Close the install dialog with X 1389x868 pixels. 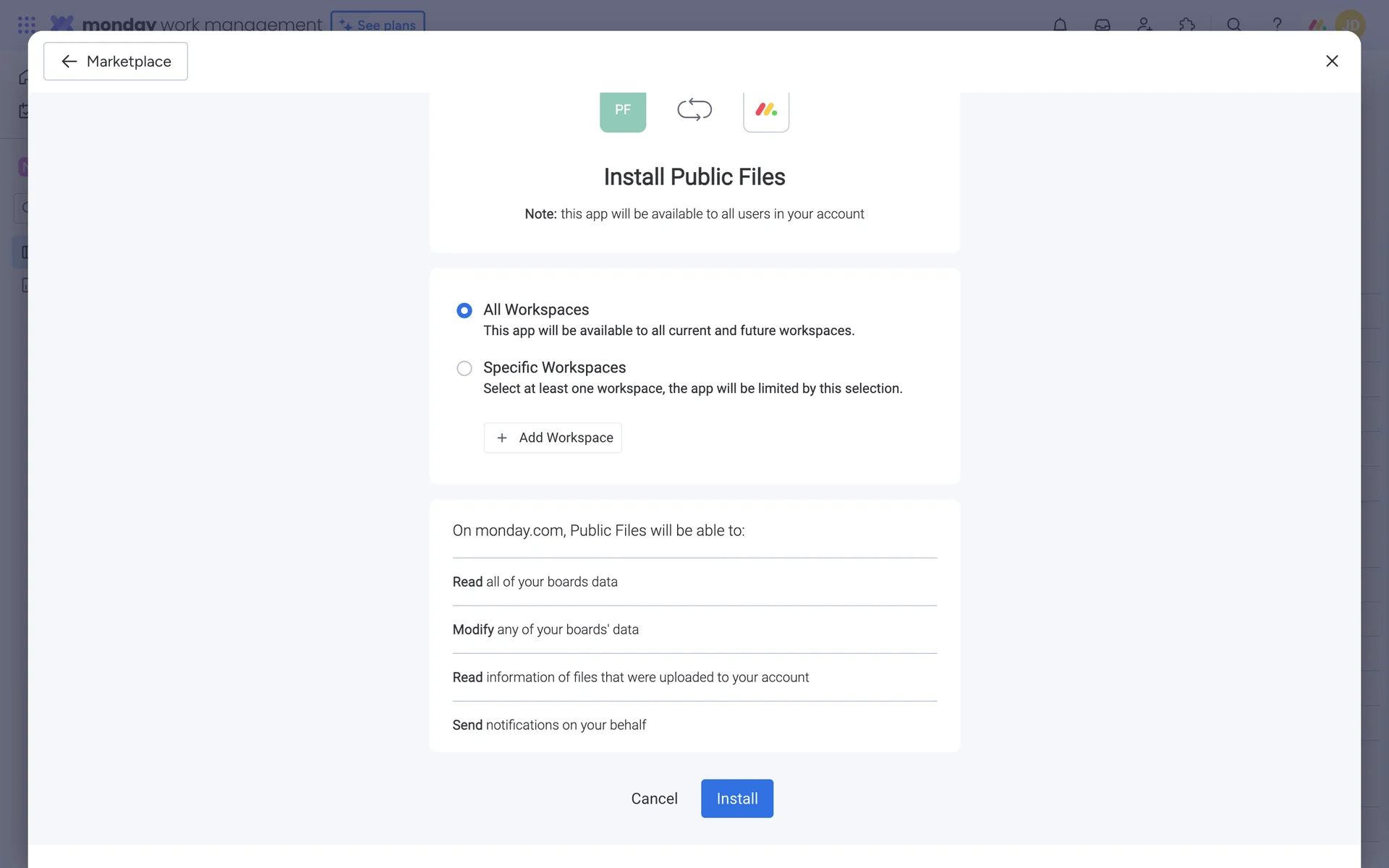click(x=1331, y=61)
